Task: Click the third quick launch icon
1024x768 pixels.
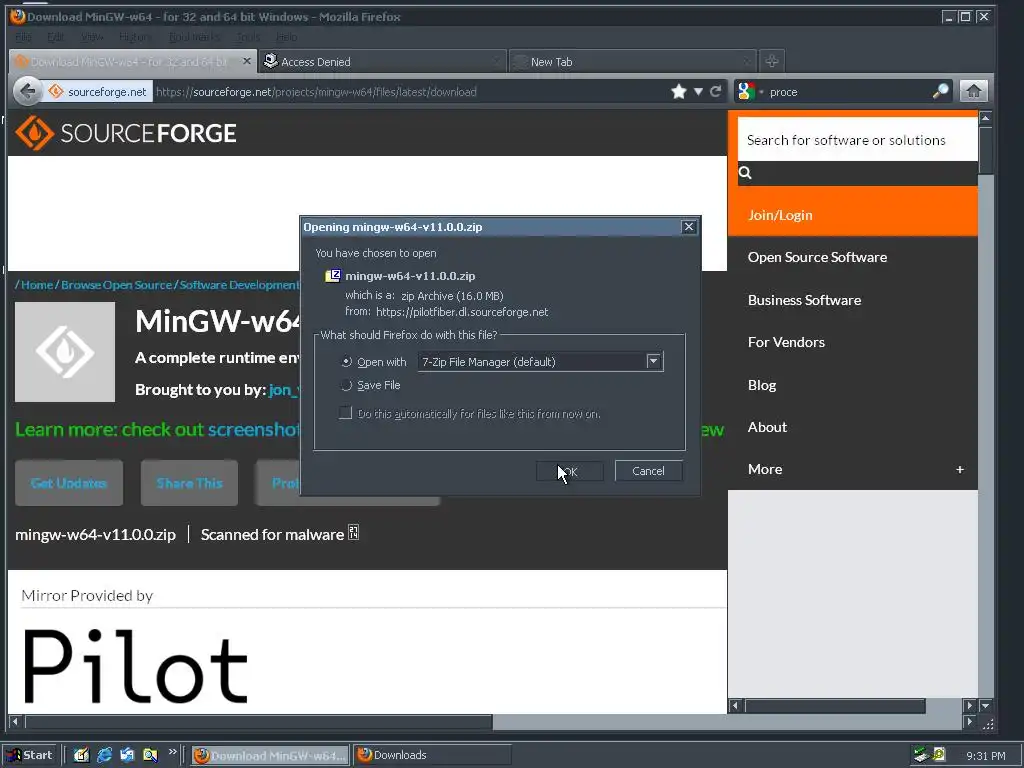Action: pyautogui.click(x=127, y=755)
